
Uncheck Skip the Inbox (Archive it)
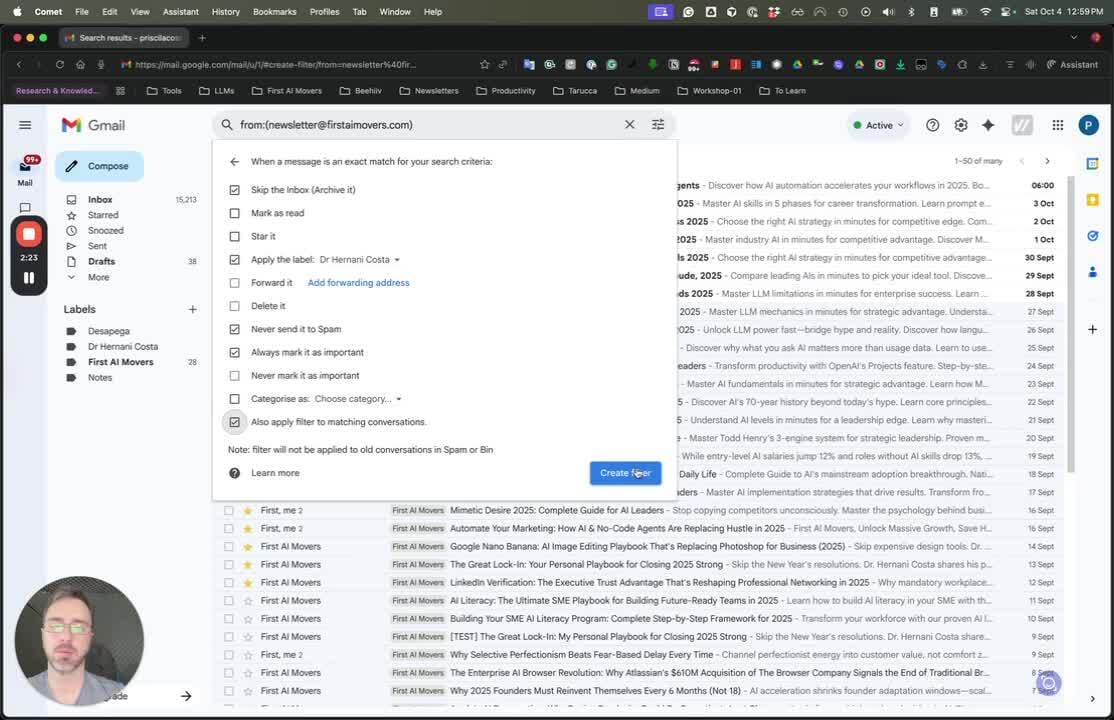234,190
